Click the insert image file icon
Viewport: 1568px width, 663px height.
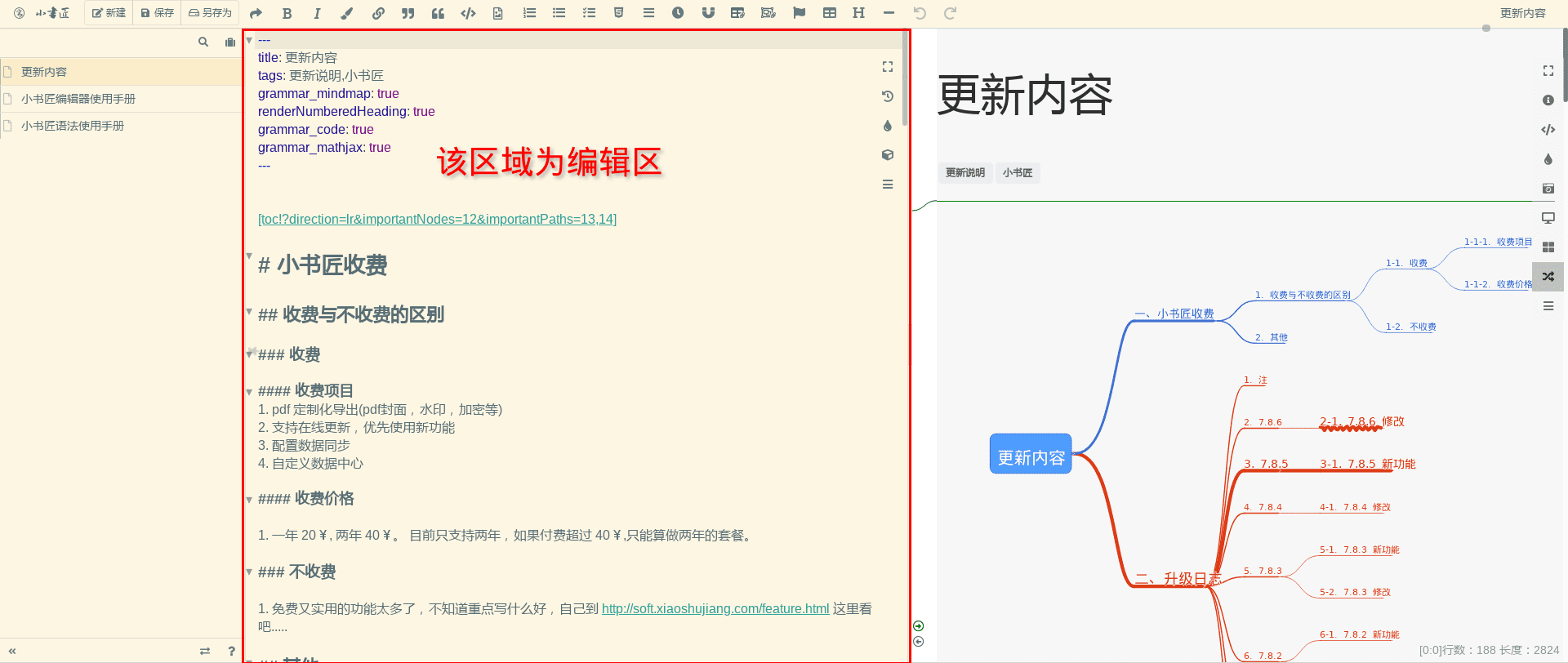click(x=498, y=13)
